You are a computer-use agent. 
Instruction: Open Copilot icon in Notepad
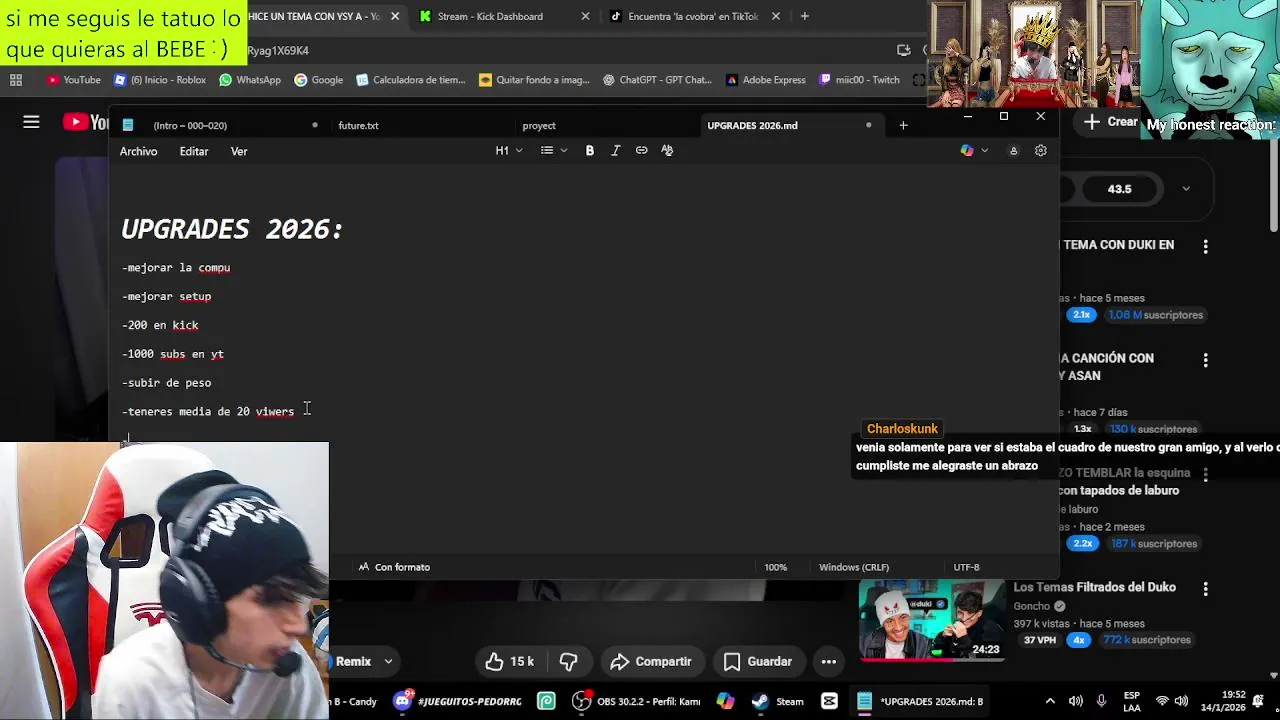tap(966, 150)
